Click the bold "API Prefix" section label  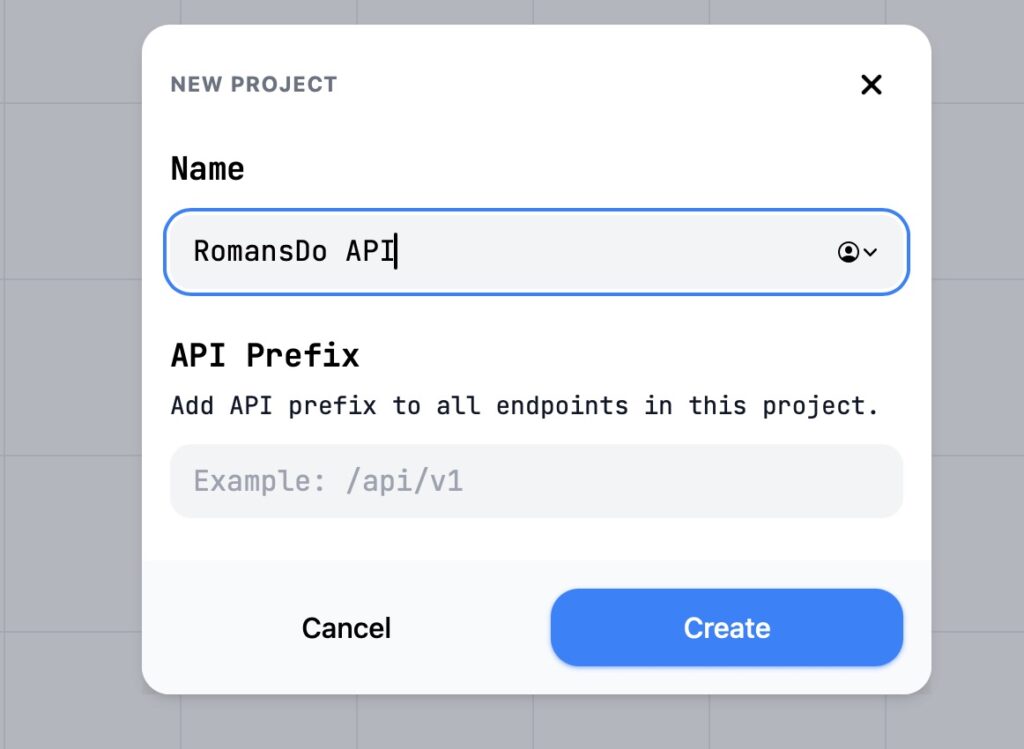[x=265, y=355]
